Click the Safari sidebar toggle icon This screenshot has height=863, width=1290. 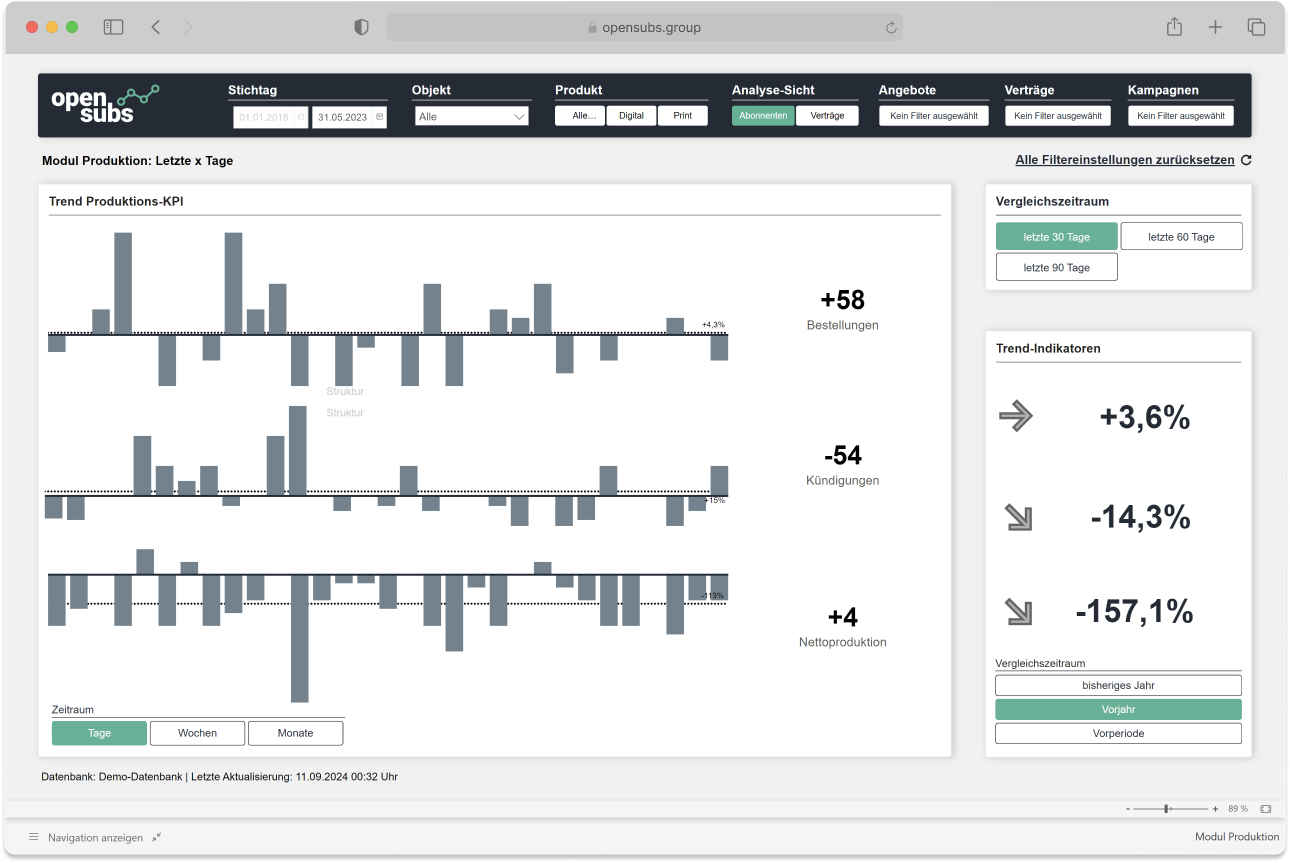click(113, 28)
